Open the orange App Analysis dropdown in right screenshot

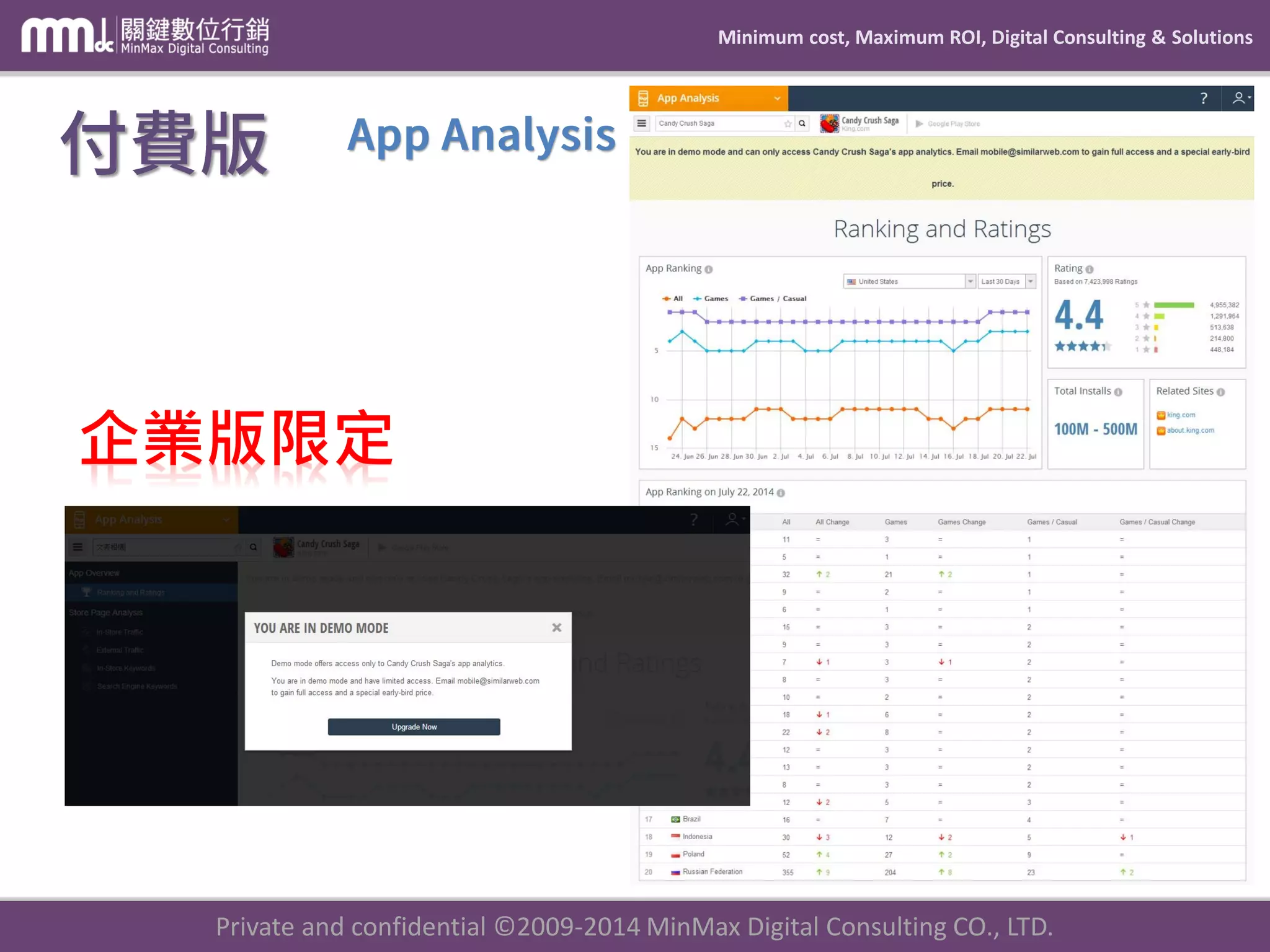pyautogui.click(x=708, y=98)
